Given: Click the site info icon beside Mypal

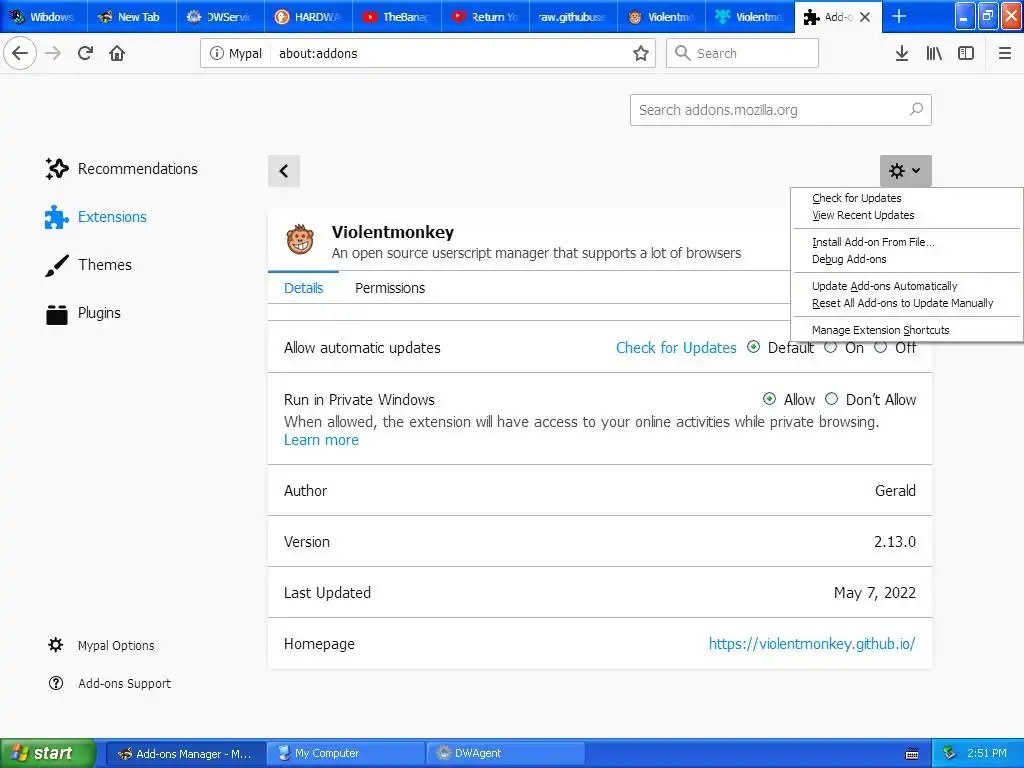Looking at the screenshot, I should point(216,54).
